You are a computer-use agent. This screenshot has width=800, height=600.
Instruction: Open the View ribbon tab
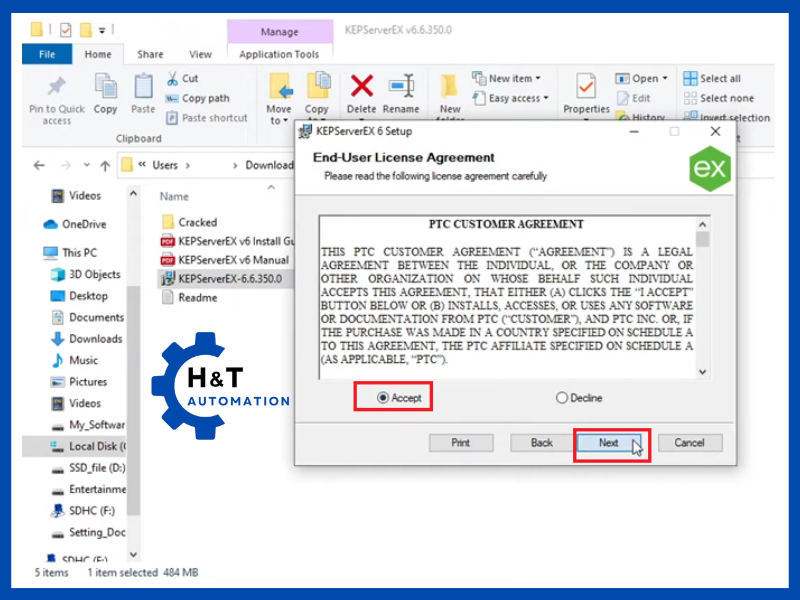tap(200, 54)
